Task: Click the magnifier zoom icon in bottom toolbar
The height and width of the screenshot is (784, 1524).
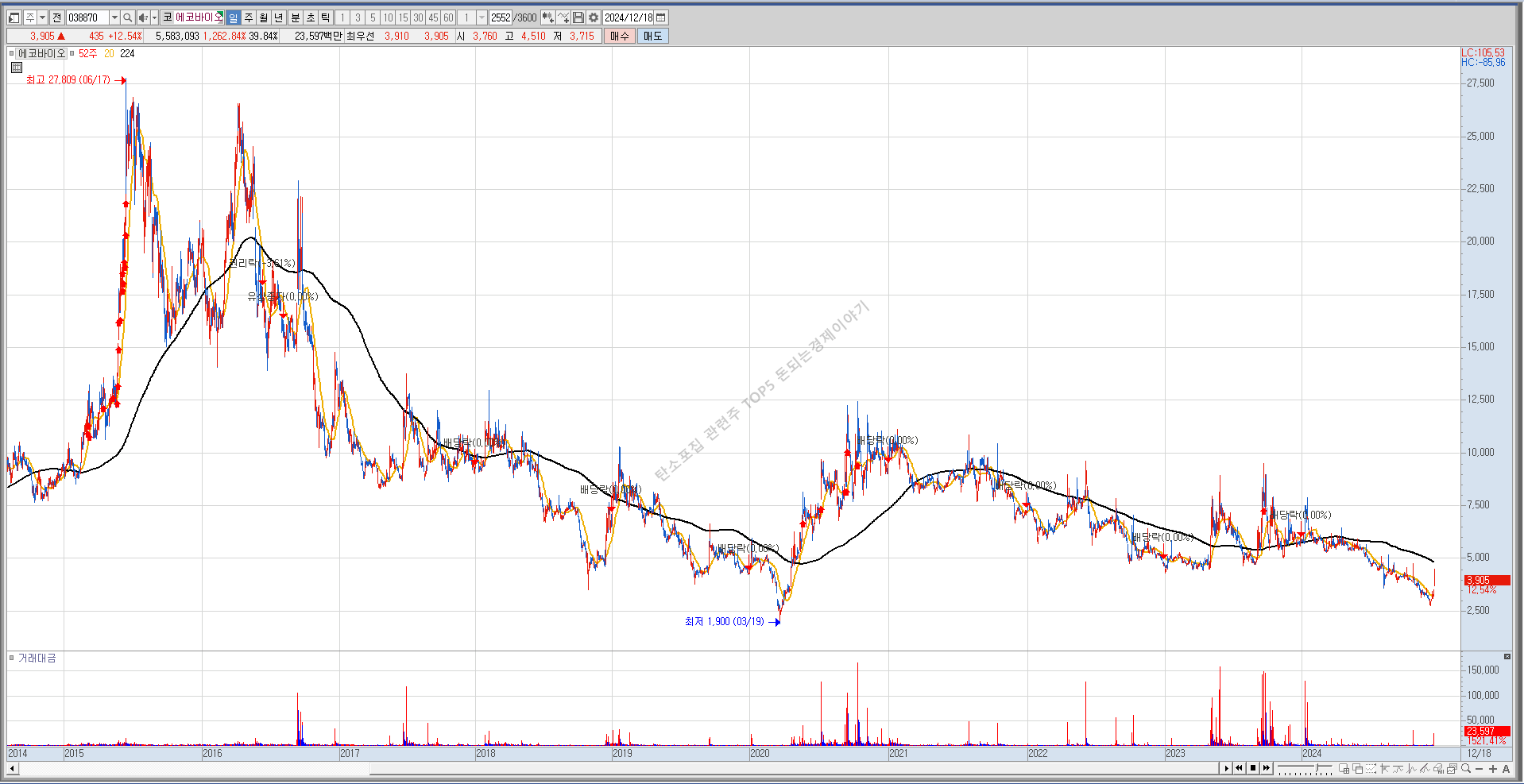Action: point(1466,768)
